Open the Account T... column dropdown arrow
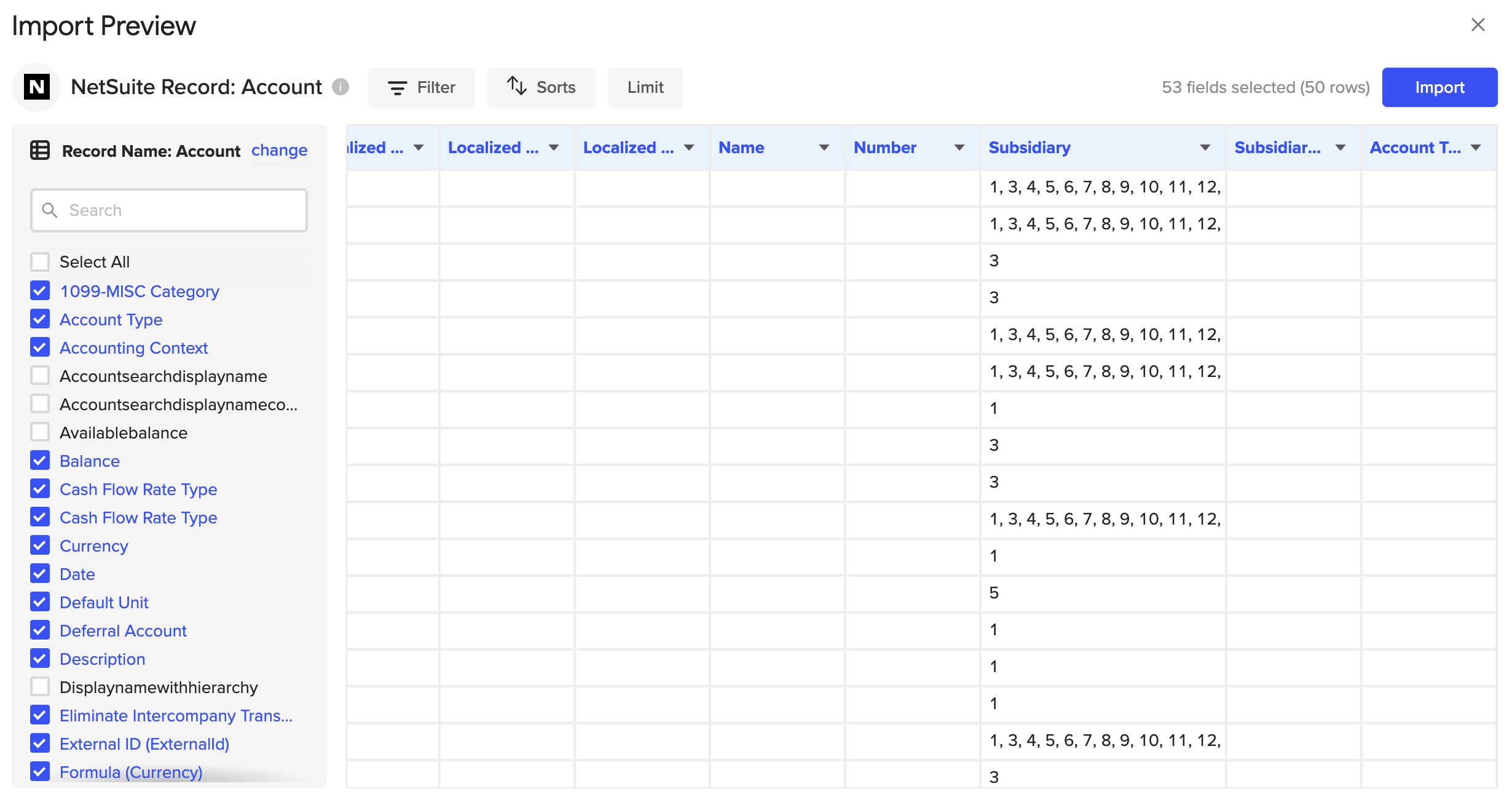Image resolution: width=1512 pixels, height=797 pixels. (x=1476, y=148)
